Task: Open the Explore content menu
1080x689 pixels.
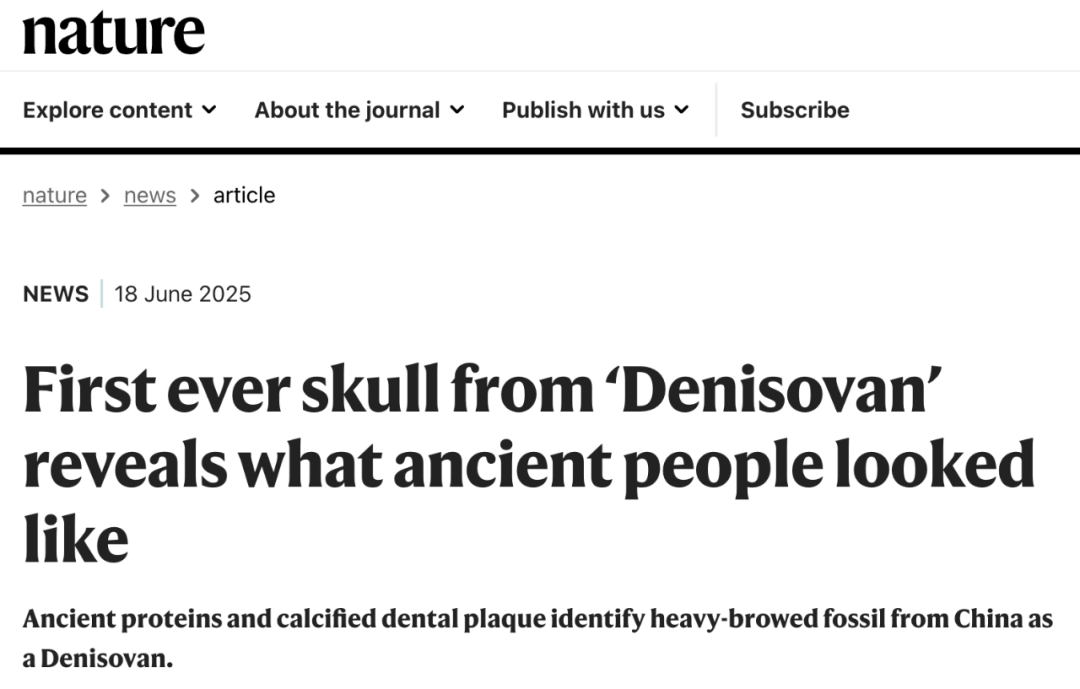Action: (x=108, y=110)
